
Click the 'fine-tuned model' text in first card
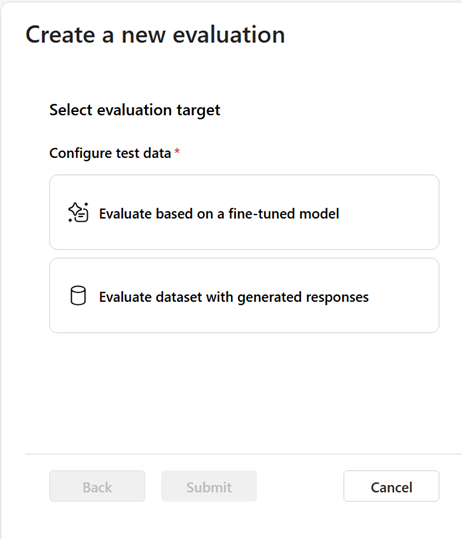(x=284, y=214)
